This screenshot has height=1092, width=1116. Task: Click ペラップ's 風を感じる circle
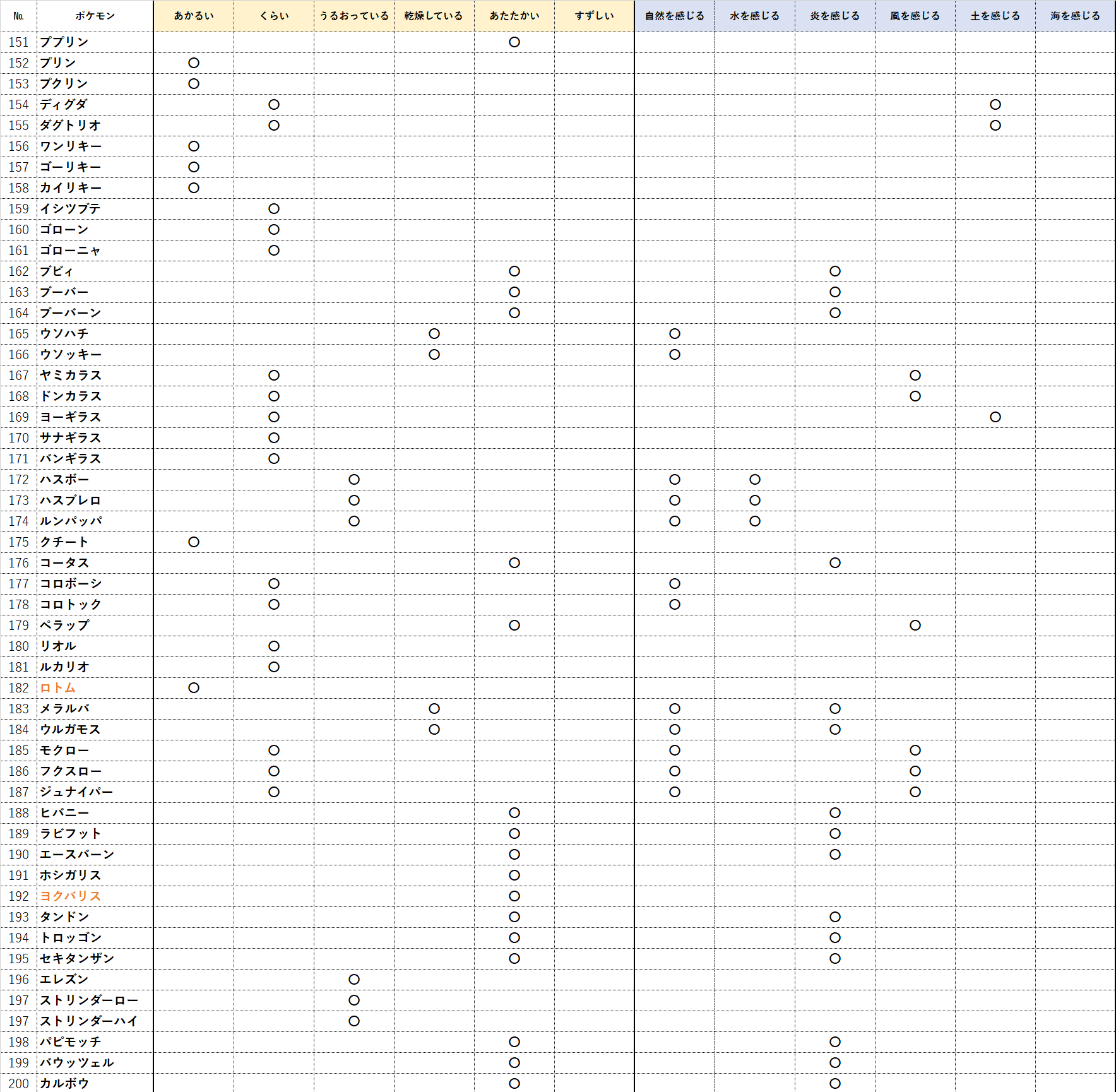coord(915,626)
